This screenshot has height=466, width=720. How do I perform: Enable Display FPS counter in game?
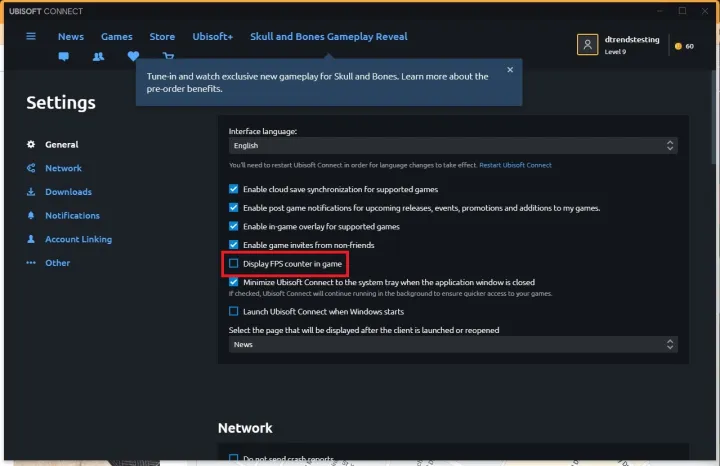[x=234, y=264]
